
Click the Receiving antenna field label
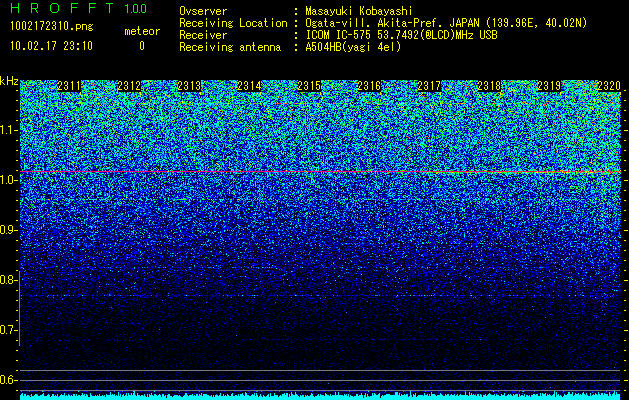230,47
